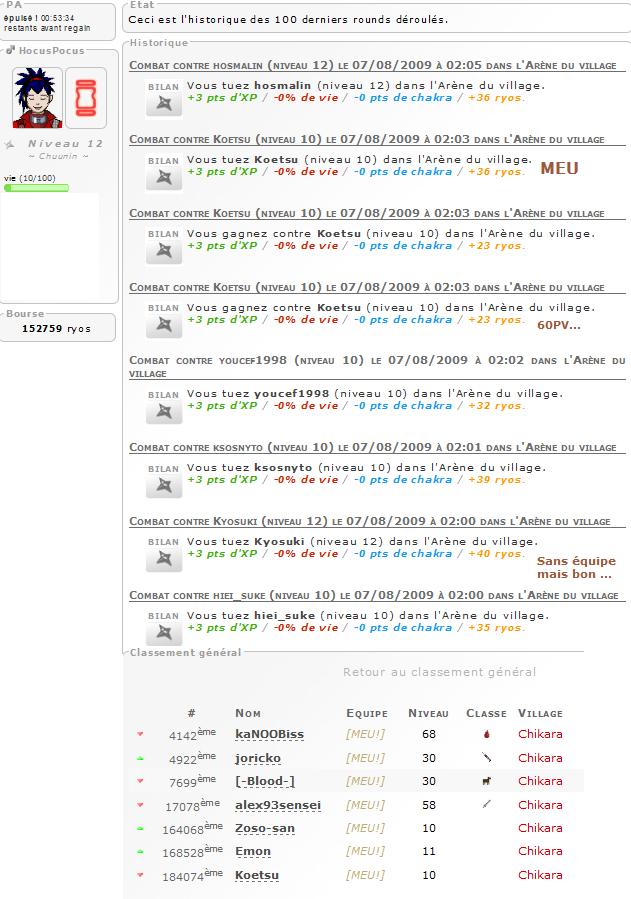The width and height of the screenshot is (631, 899).
Task: Click alex93sensei class blade icon
Action: (487, 804)
